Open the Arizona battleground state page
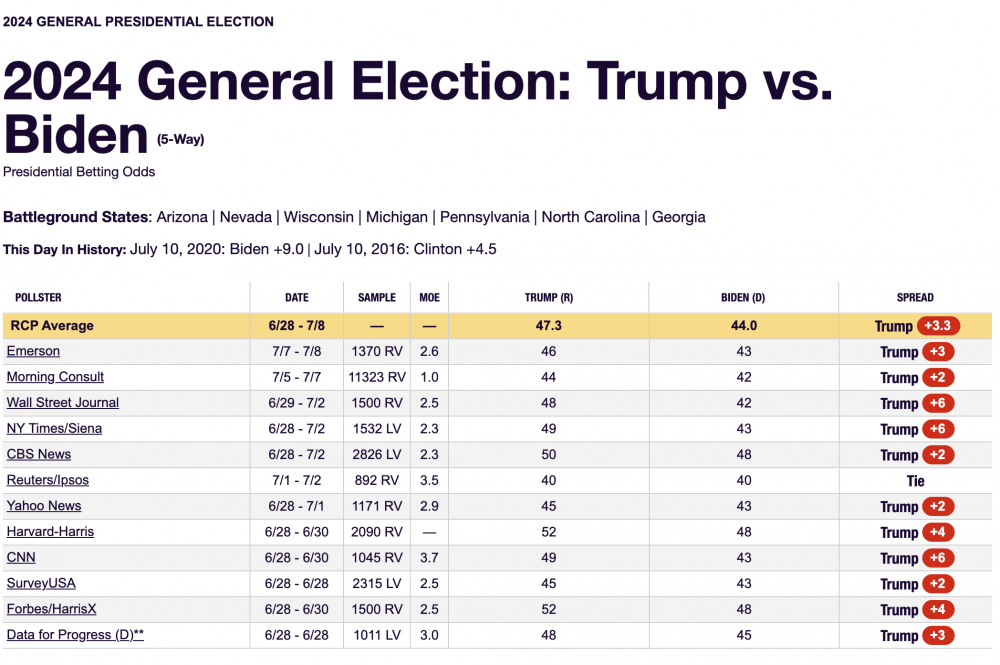The height and width of the screenshot is (665, 1000). tap(182, 217)
